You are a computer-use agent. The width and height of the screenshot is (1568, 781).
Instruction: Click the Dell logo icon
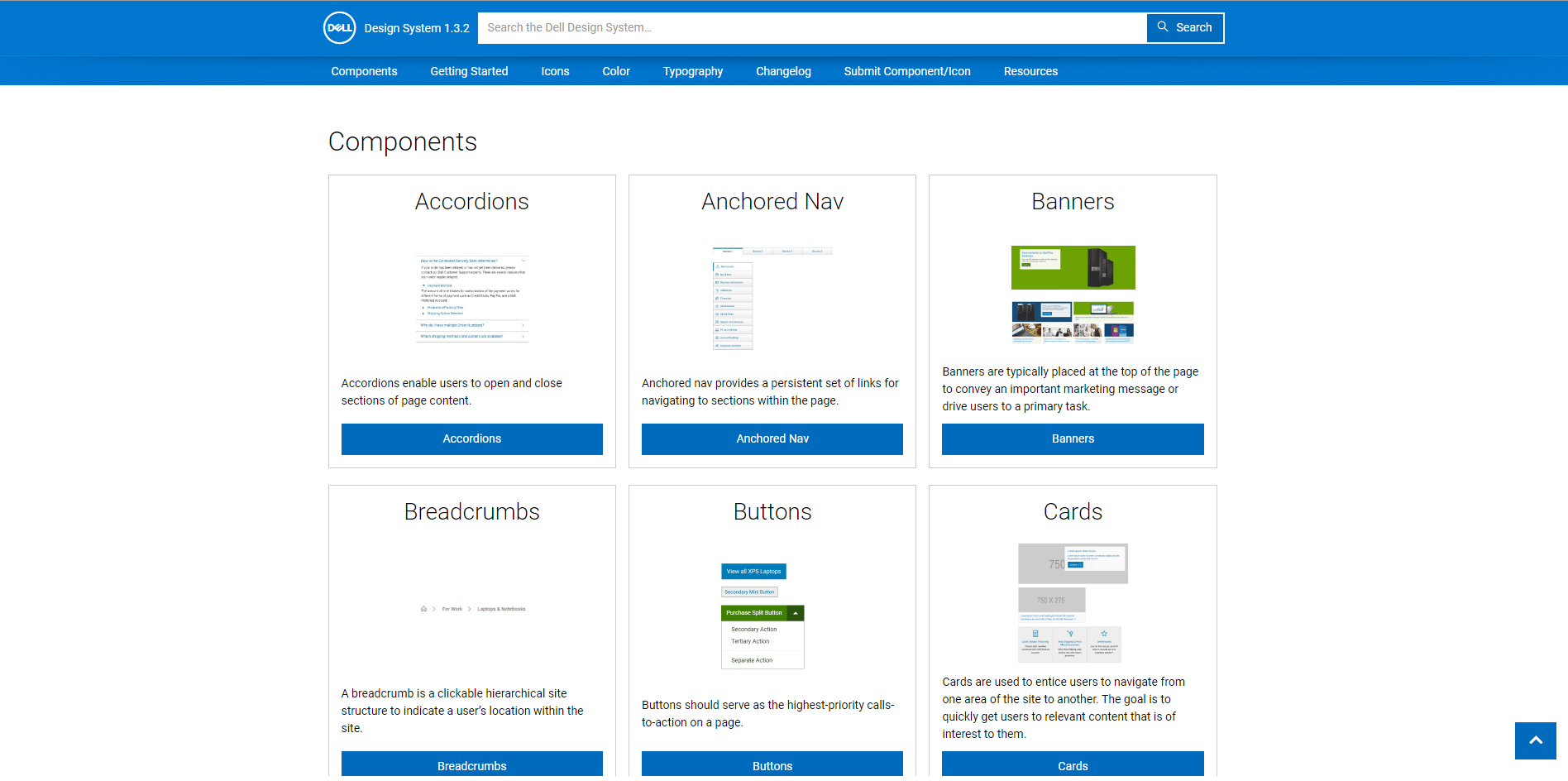click(339, 27)
